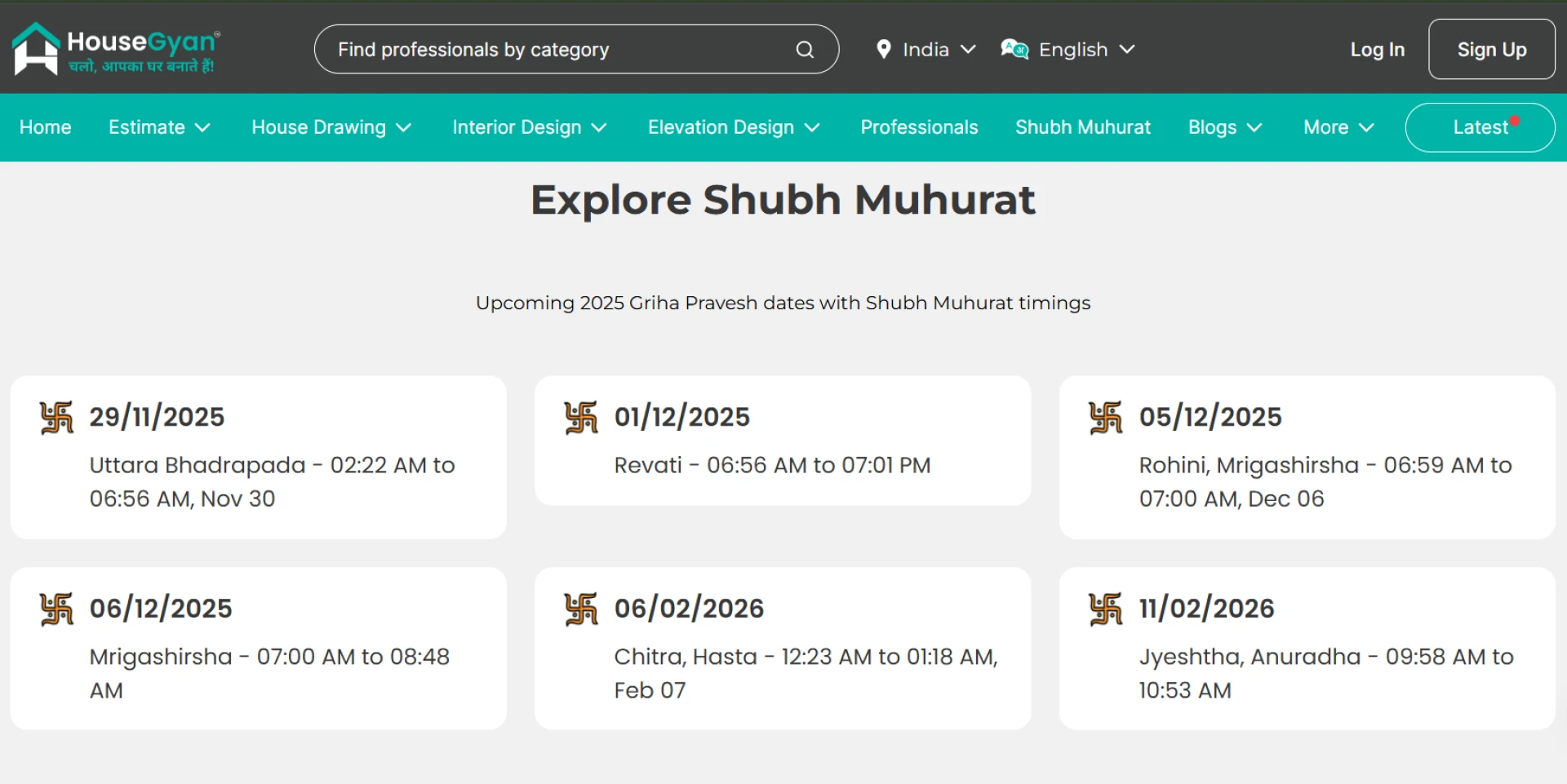
Task: Click the Latest button
Action: 1479,127
